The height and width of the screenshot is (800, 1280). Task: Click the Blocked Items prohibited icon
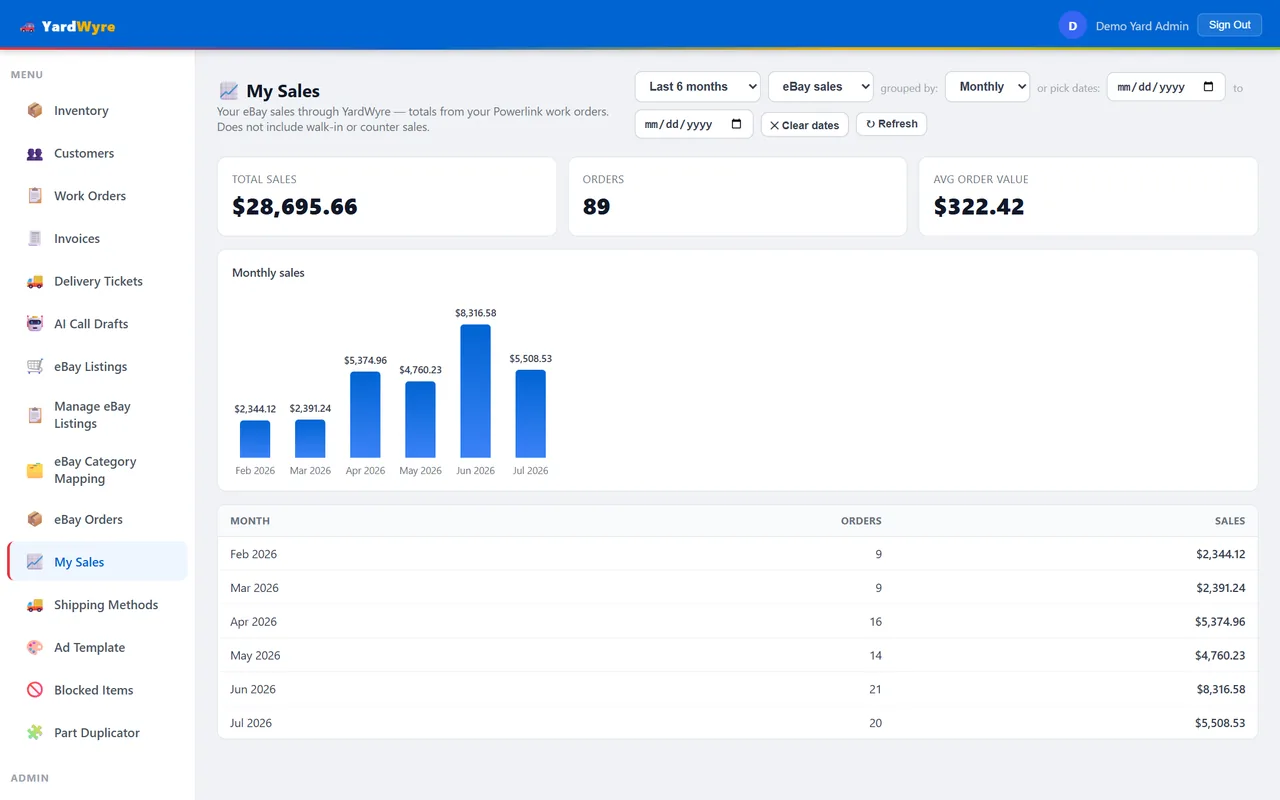[x=35, y=690]
